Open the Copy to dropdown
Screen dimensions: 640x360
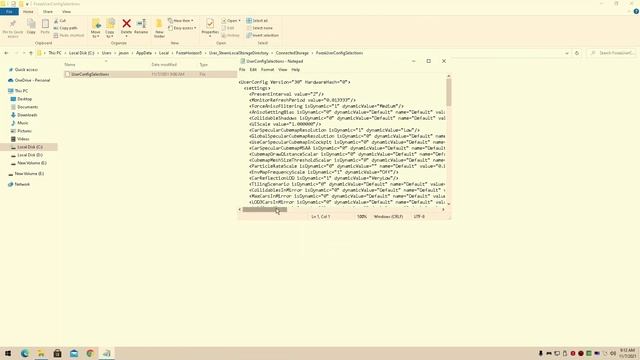click(x=110, y=28)
